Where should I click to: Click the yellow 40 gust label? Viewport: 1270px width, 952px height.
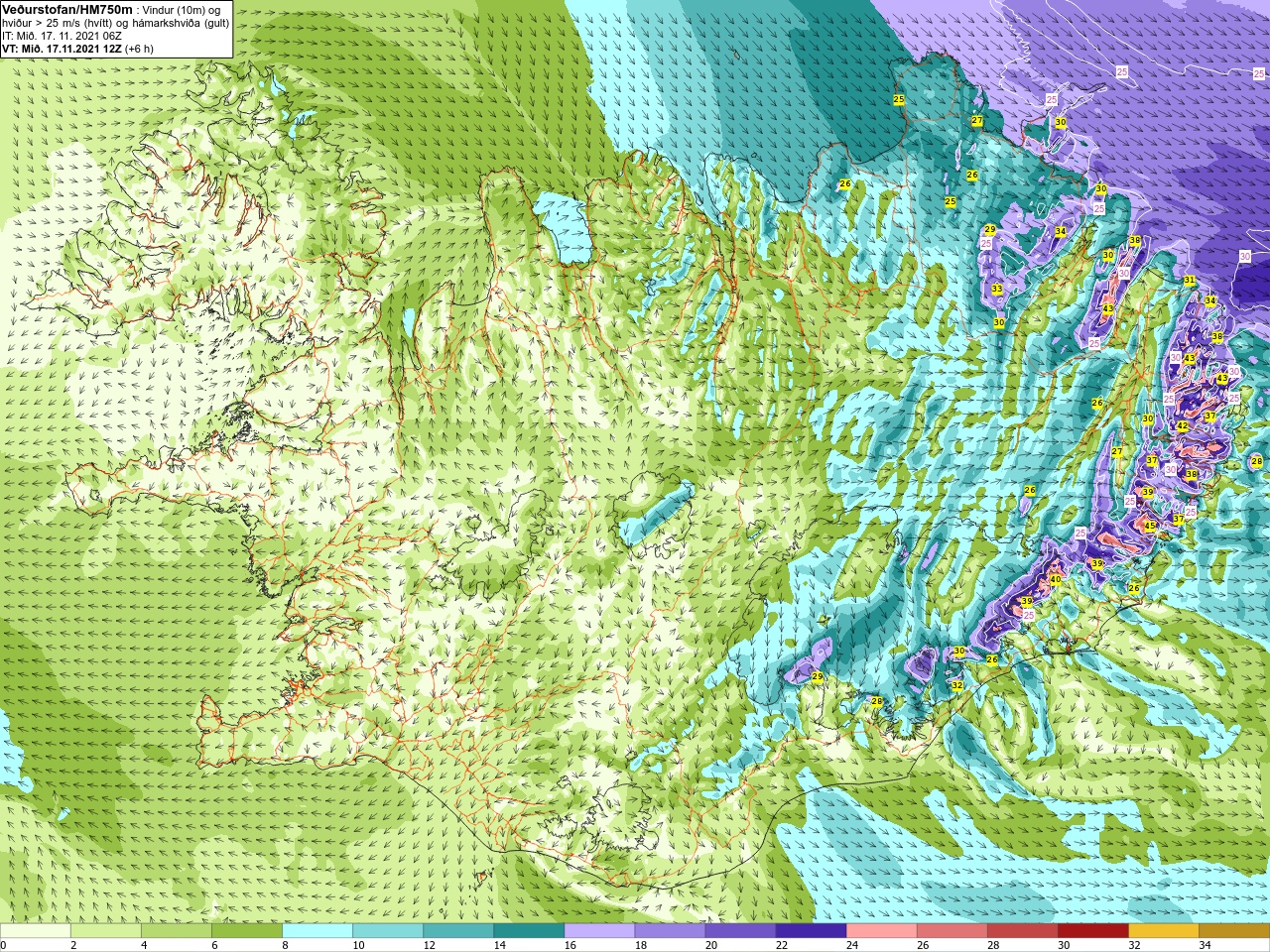[1055, 579]
